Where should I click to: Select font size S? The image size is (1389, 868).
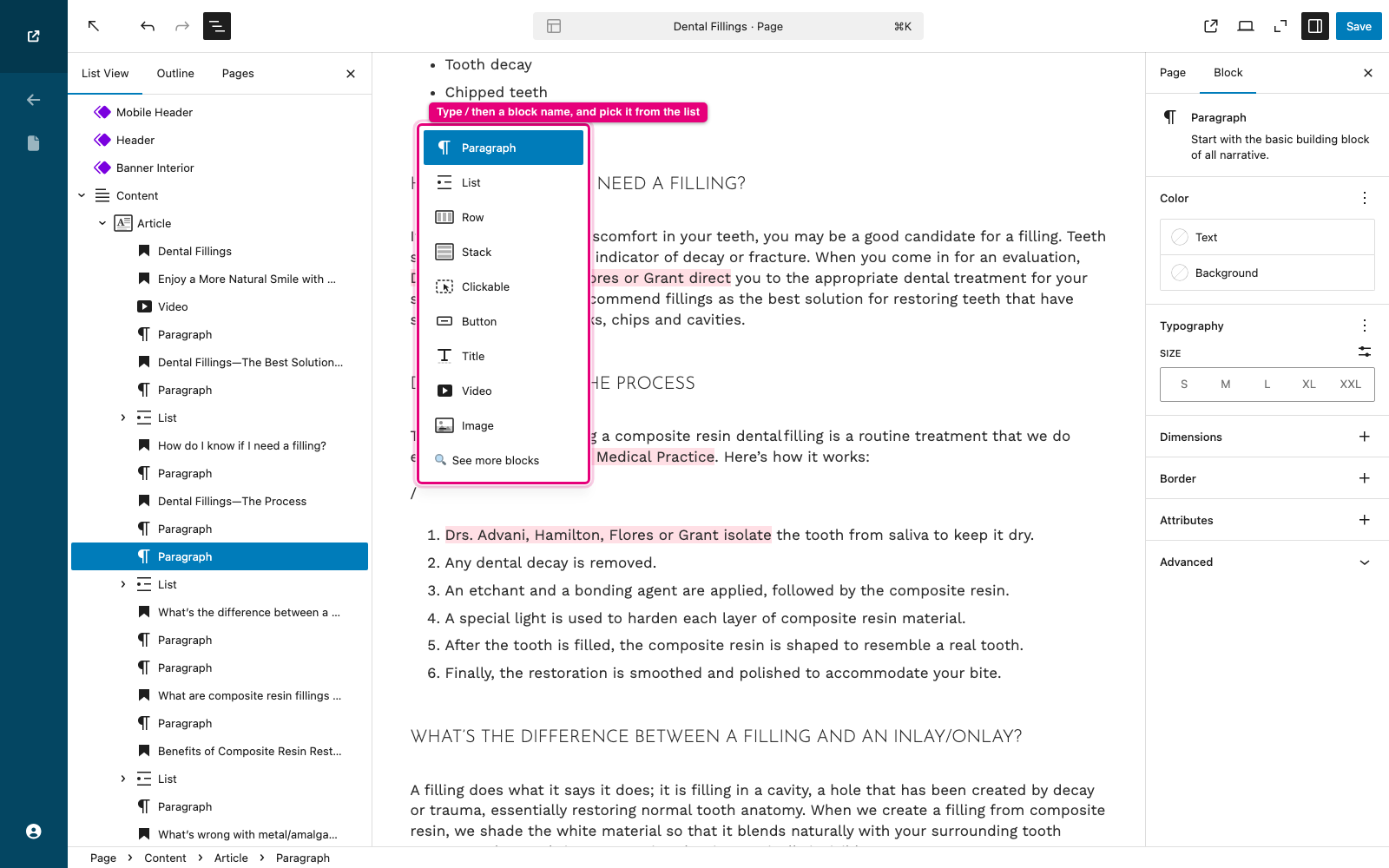(x=1184, y=385)
